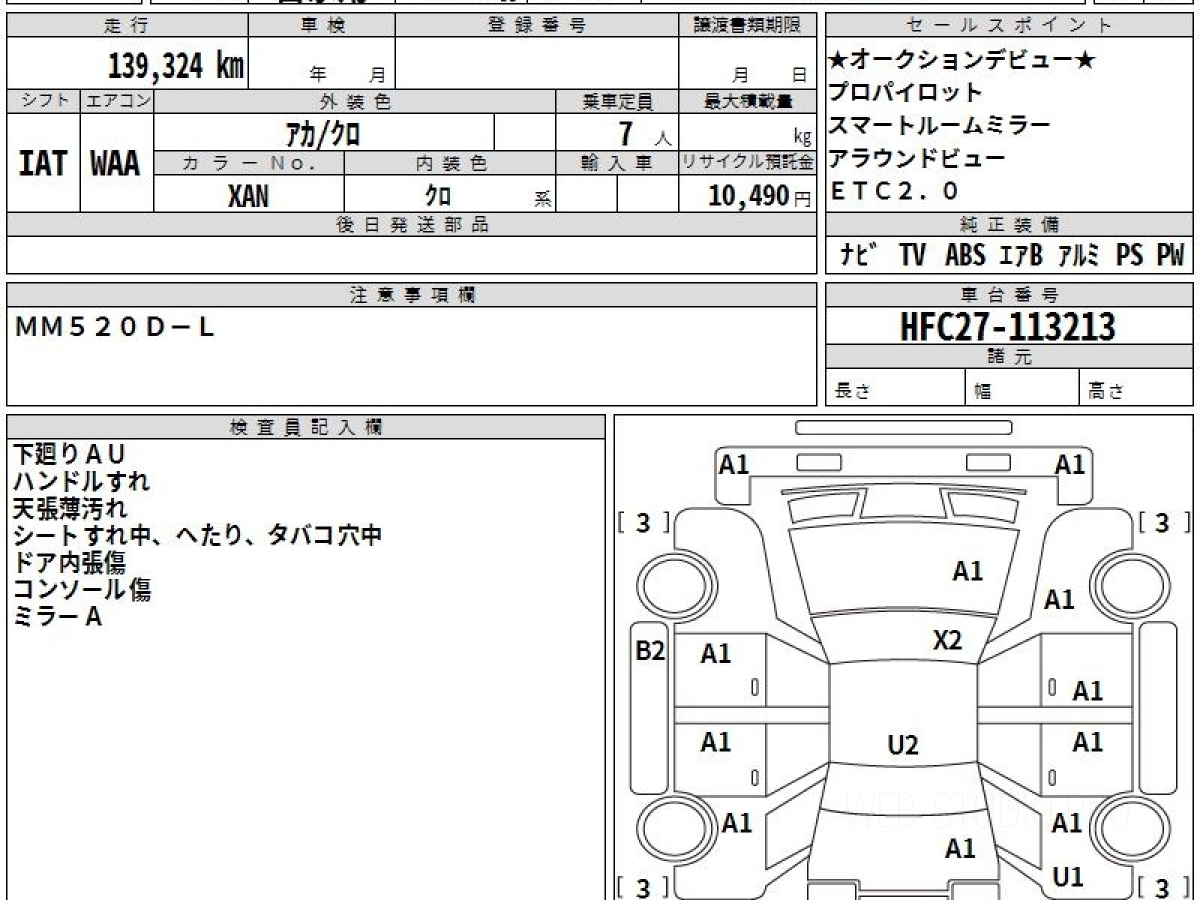Click the note MM520D-L
Viewport: 1200px width, 900px height.
[115, 325]
